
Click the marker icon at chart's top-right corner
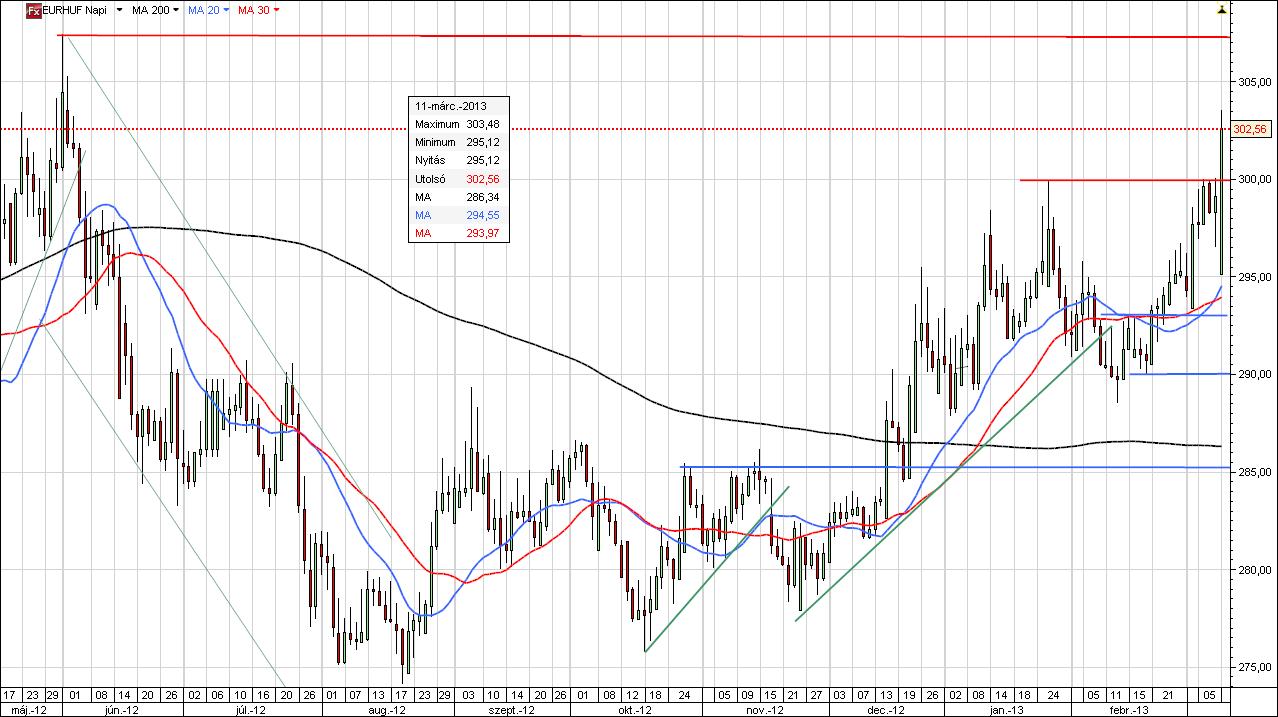(x=1221, y=9)
